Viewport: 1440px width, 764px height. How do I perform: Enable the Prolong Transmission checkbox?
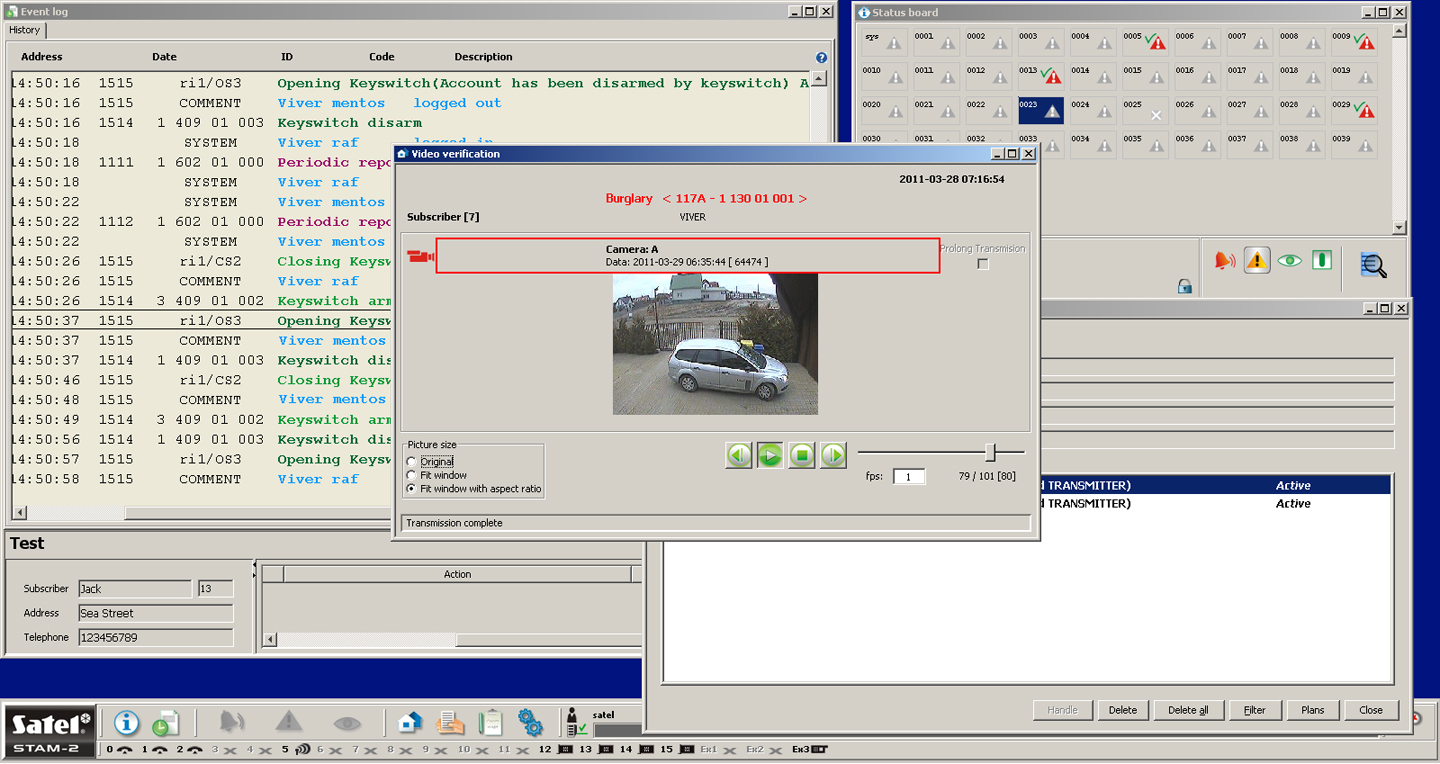[x=983, y=264]
